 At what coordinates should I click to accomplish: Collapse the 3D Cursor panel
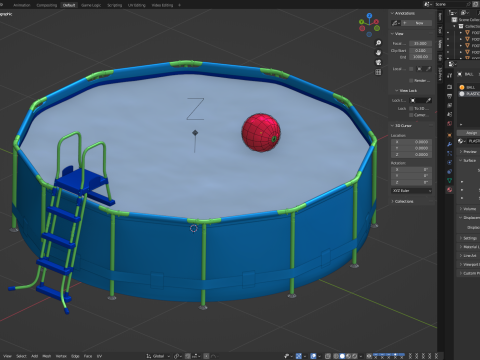coord(392,125)
